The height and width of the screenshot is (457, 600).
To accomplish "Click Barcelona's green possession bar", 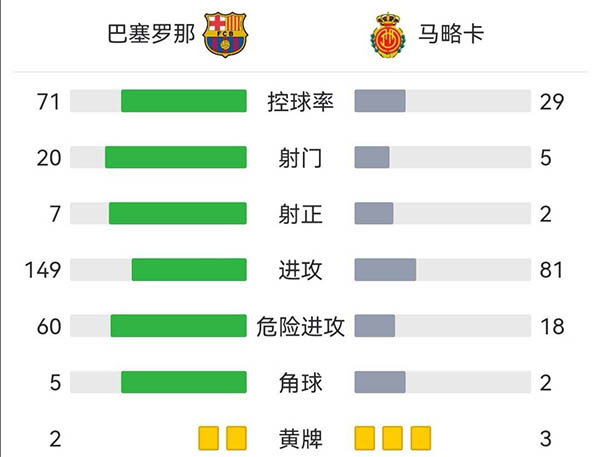I will point(183,101).
